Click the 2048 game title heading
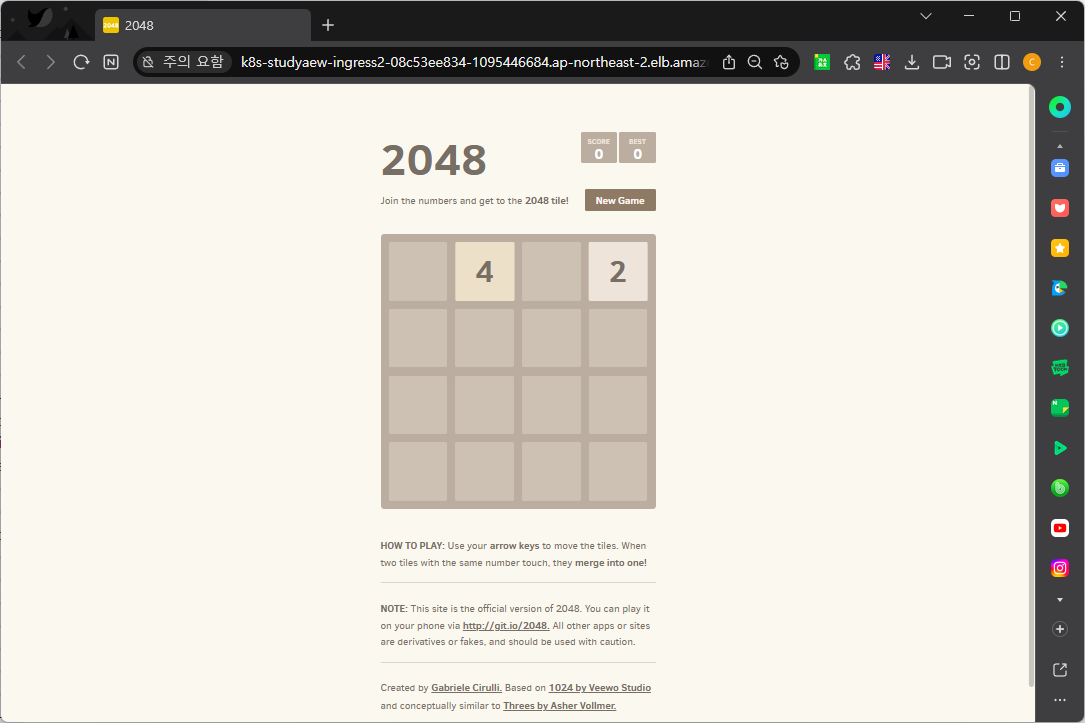Image resolution: width=1085 pixels, height=723 pixels. 434,161
